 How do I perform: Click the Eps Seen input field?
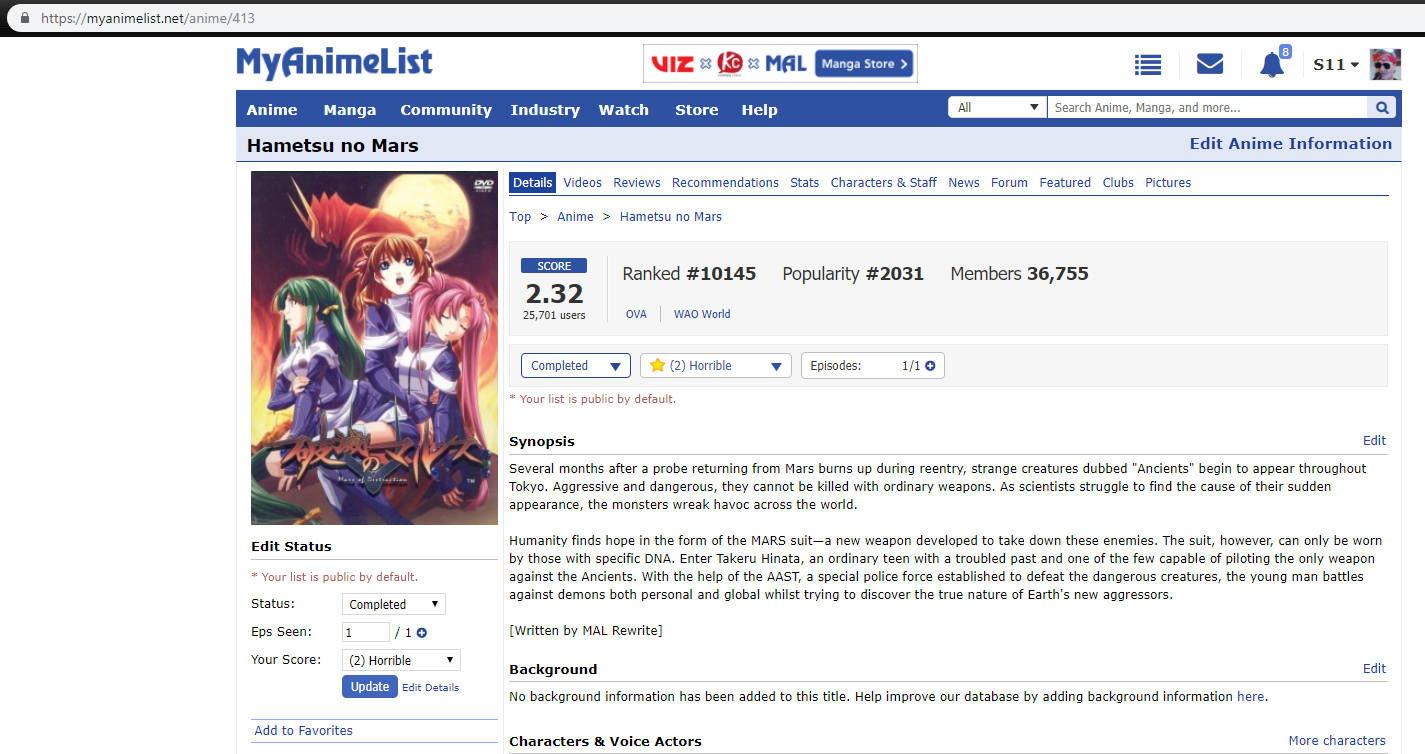[365, 632]
